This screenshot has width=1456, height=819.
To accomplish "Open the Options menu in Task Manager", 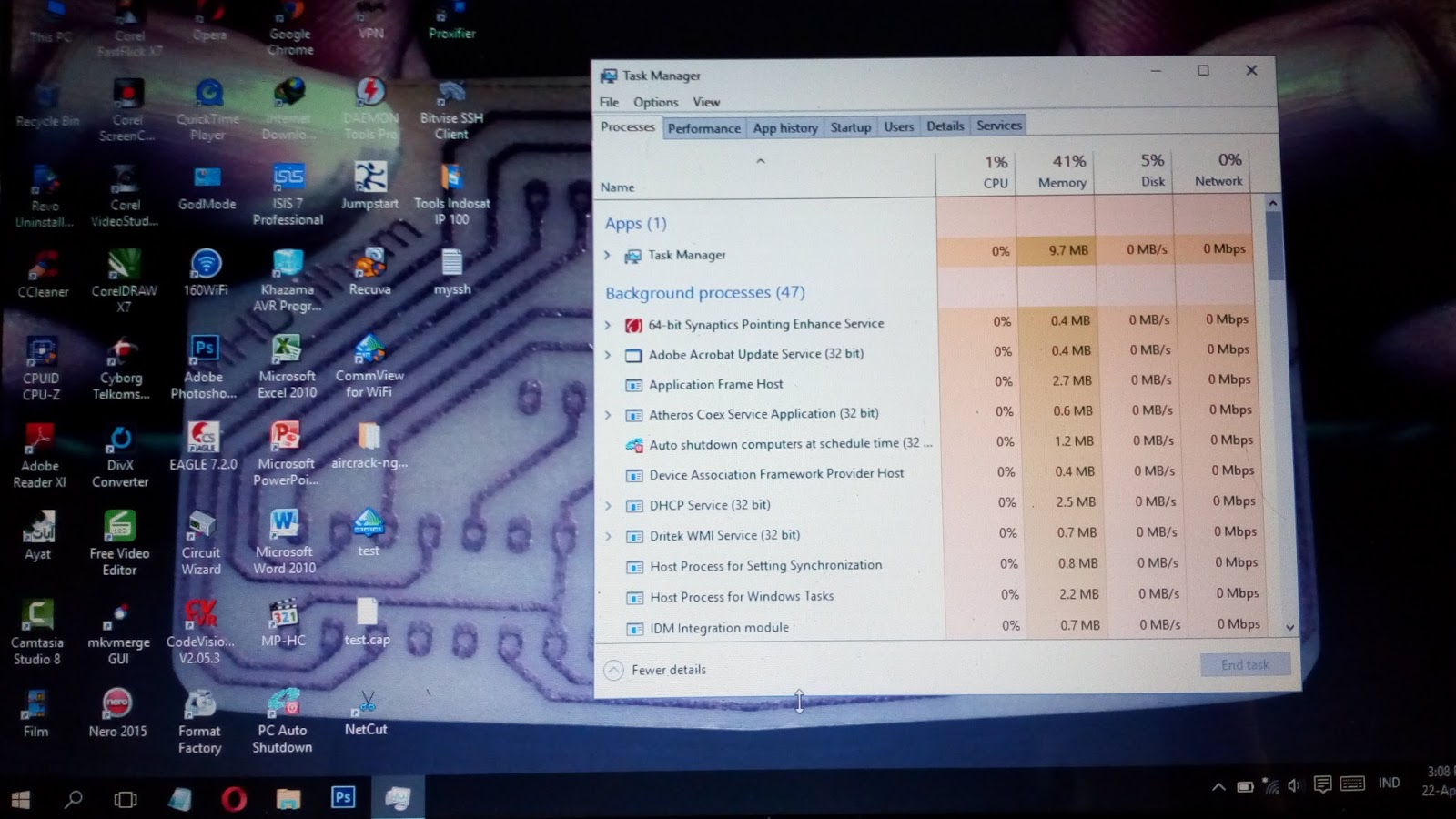I will [x=655, y=102].
